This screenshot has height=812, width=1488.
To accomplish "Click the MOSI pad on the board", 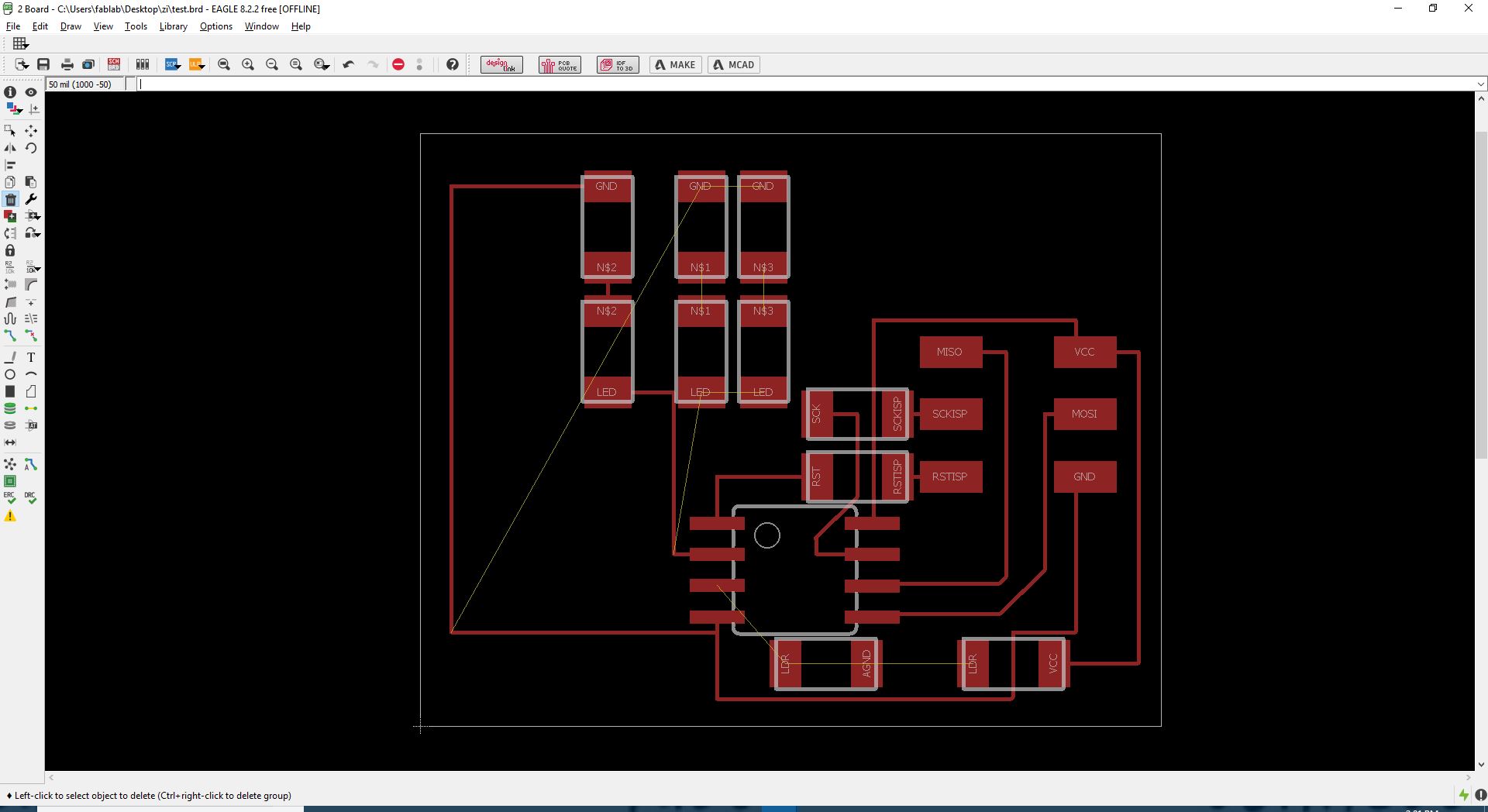I will tap(1085, 415).
